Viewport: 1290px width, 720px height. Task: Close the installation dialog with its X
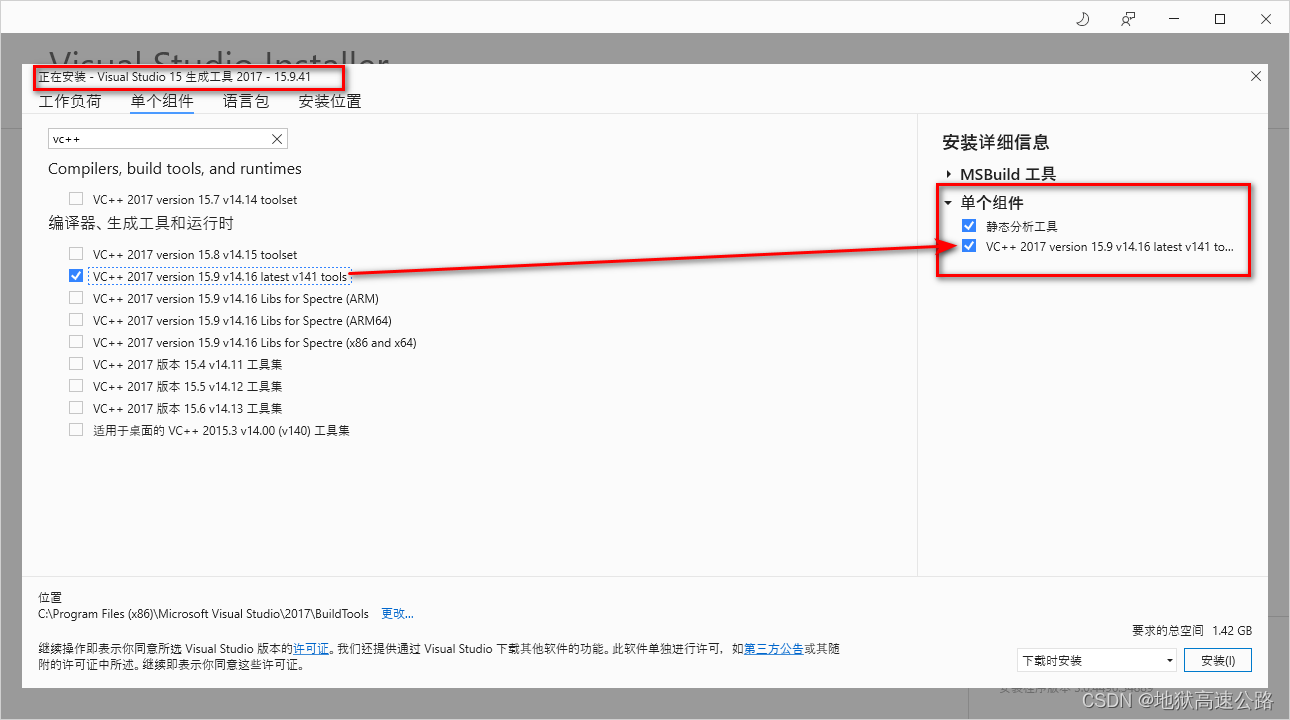pos(1256,76)
